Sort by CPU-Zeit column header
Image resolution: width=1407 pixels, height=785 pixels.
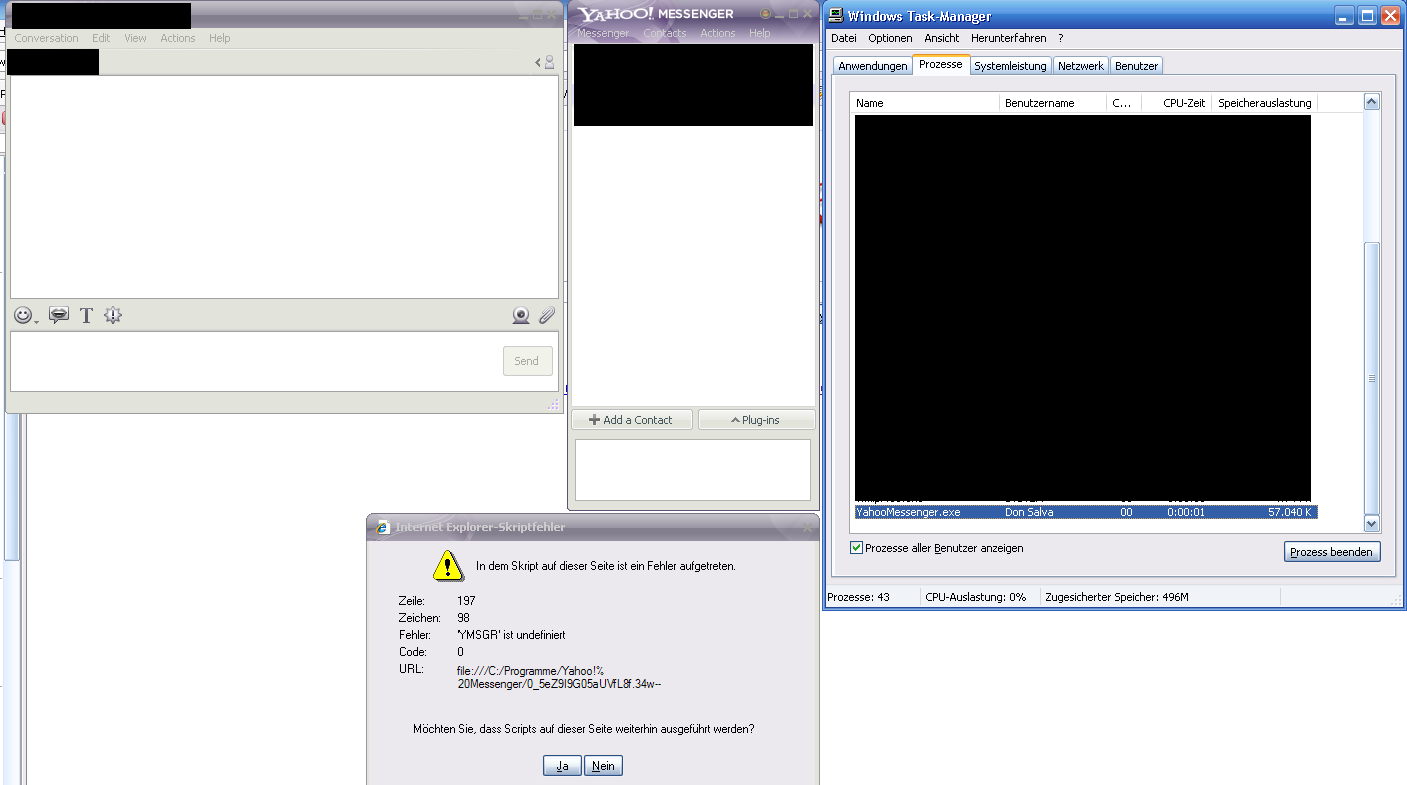click(1176, 103)
